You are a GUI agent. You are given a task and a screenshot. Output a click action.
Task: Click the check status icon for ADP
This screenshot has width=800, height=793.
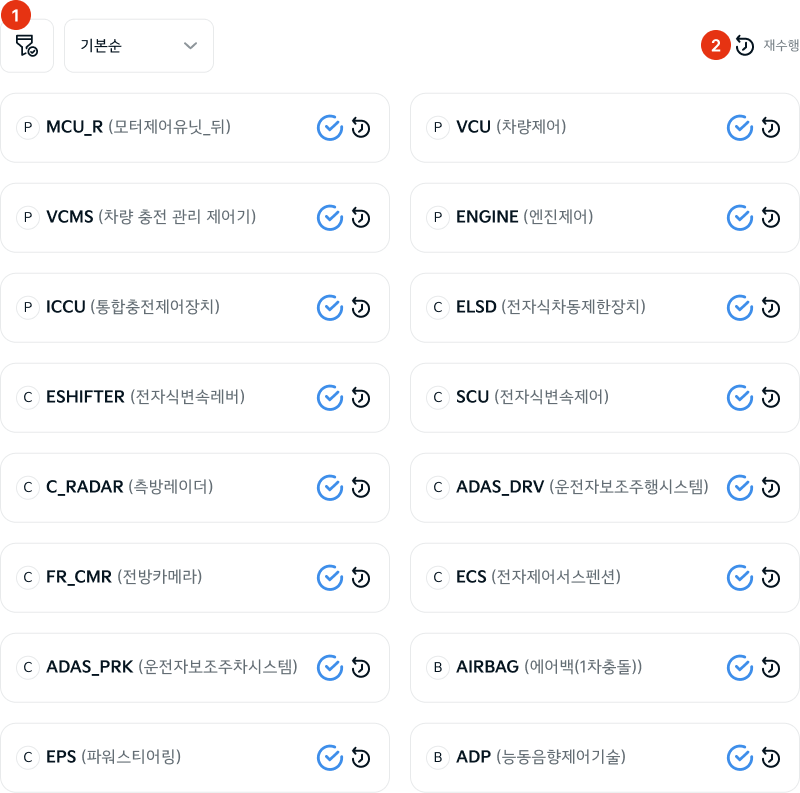coord(740,758)
